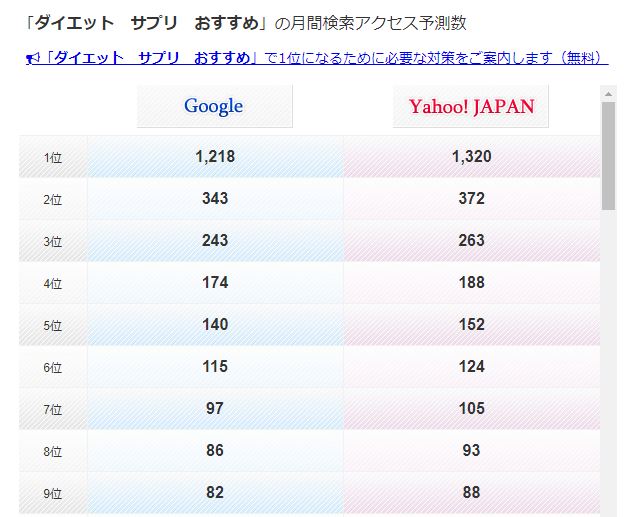
Task: Select the Google column header
Action: [214, 106]
